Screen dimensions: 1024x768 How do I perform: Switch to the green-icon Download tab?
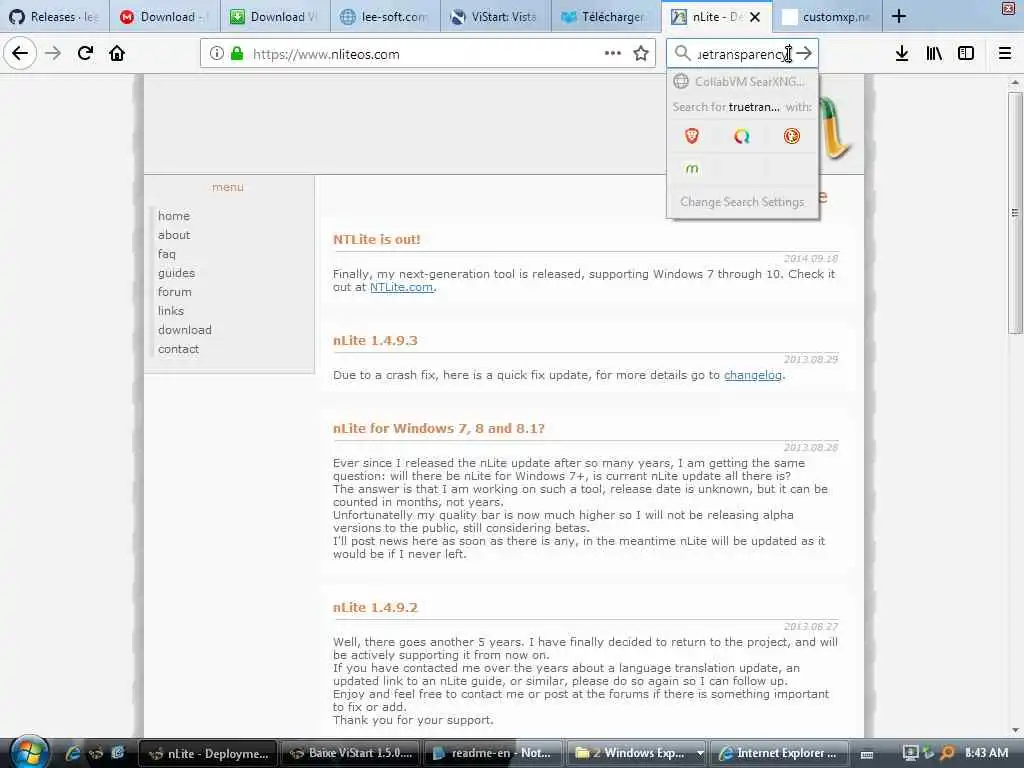tap(273, 16)
